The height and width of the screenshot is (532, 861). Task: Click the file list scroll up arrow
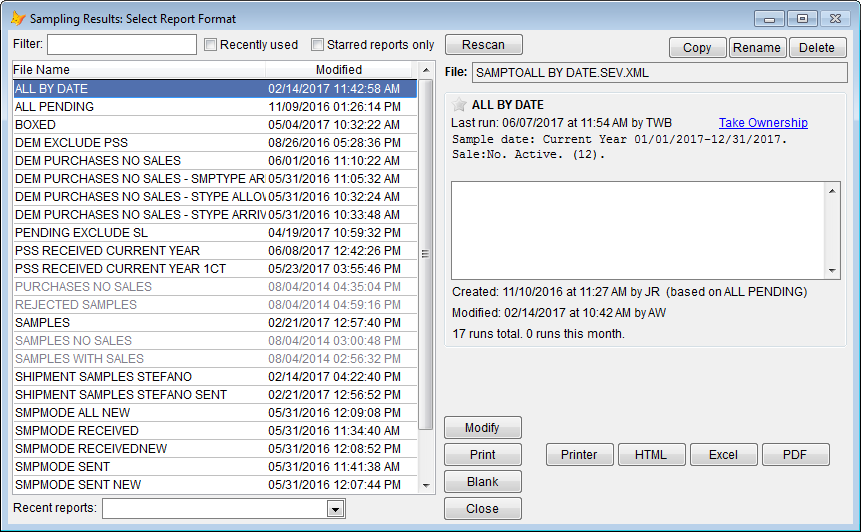click(426, 70)
